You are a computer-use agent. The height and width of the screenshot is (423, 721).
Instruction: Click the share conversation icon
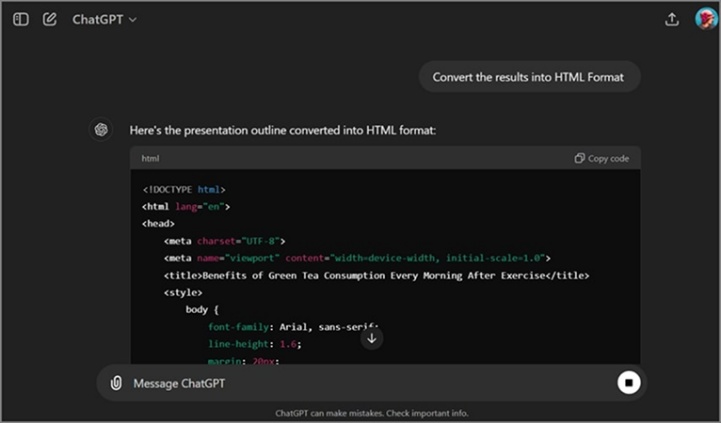point(671,19)
